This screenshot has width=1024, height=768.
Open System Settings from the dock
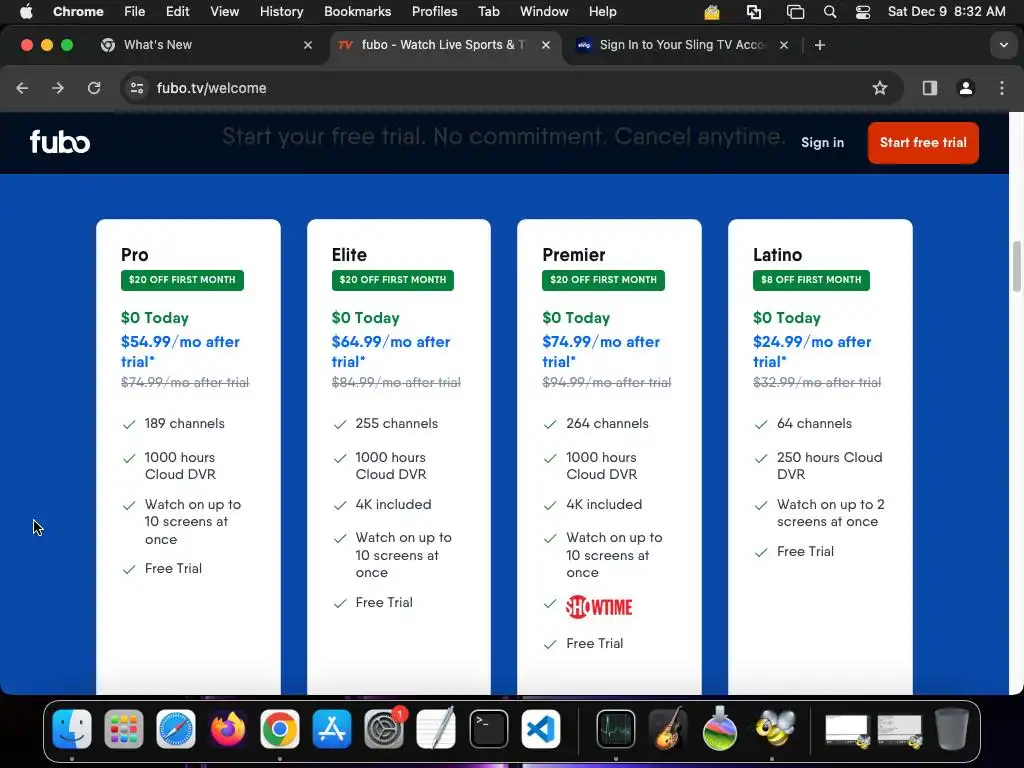384,729
